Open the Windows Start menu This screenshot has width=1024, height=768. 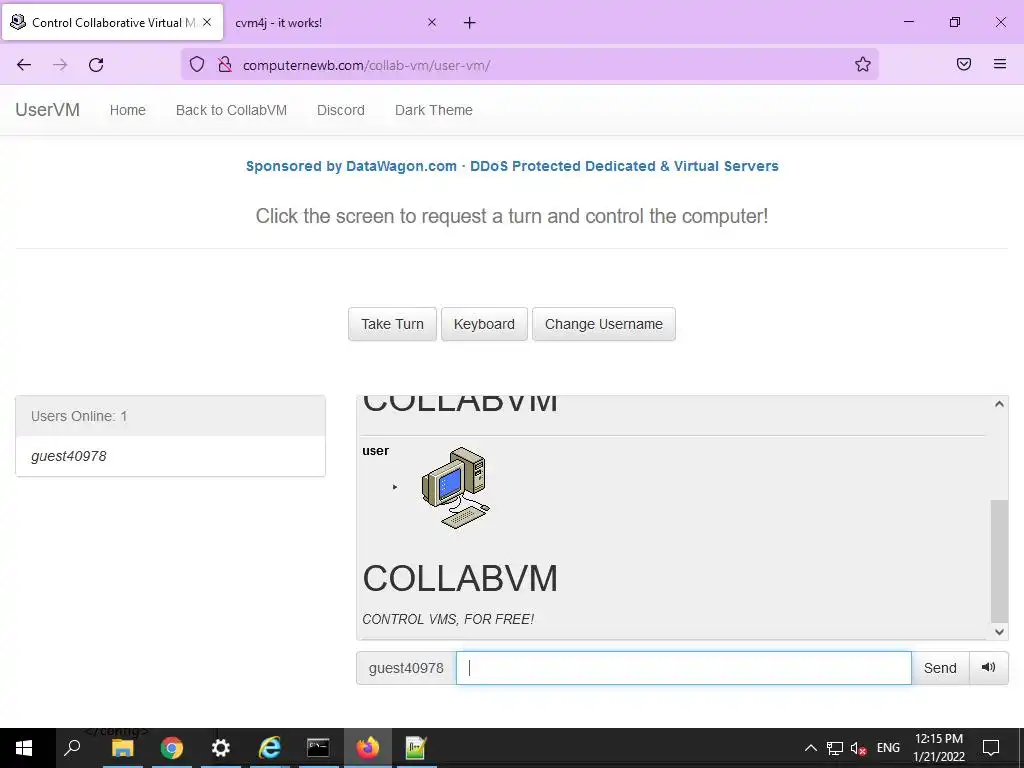point(24,748)
